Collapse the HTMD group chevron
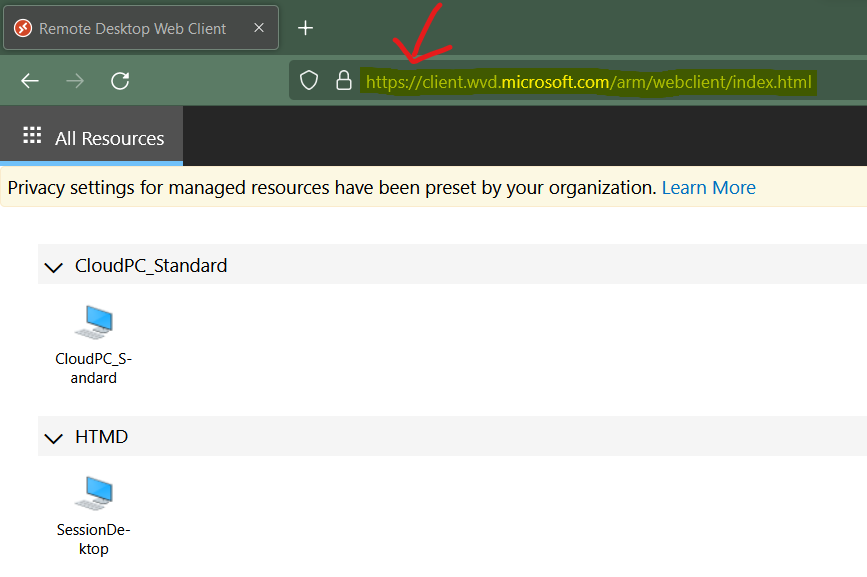This screenshot has width=867, height=577. click(x=54, y=439)
